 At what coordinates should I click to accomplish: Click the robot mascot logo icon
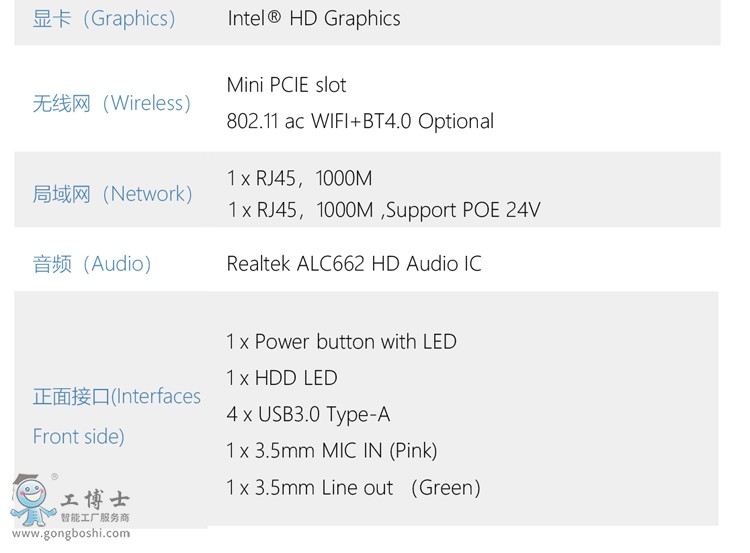(33, 500)
